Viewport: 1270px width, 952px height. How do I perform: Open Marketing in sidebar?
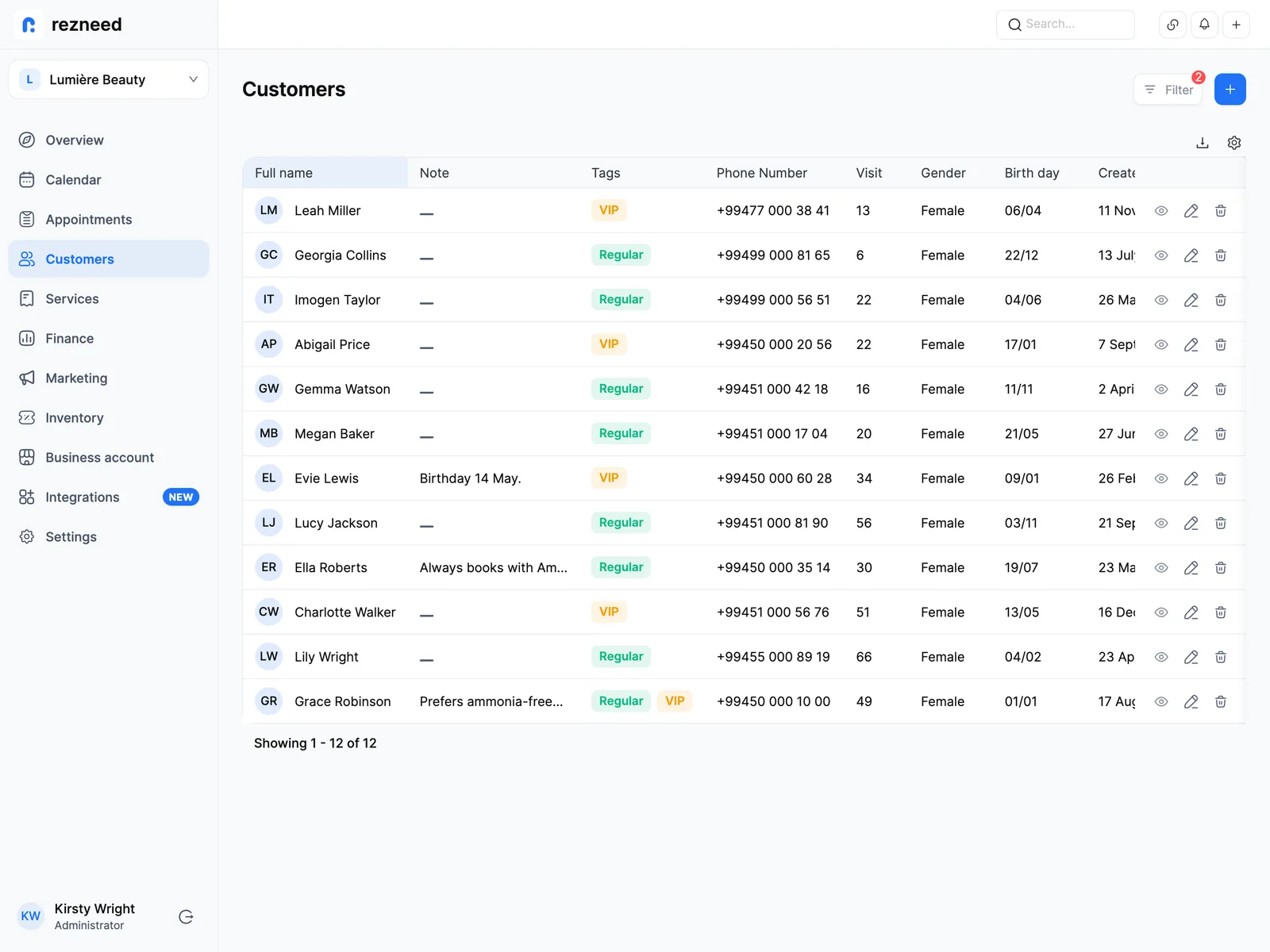click(x=109, y=378)
